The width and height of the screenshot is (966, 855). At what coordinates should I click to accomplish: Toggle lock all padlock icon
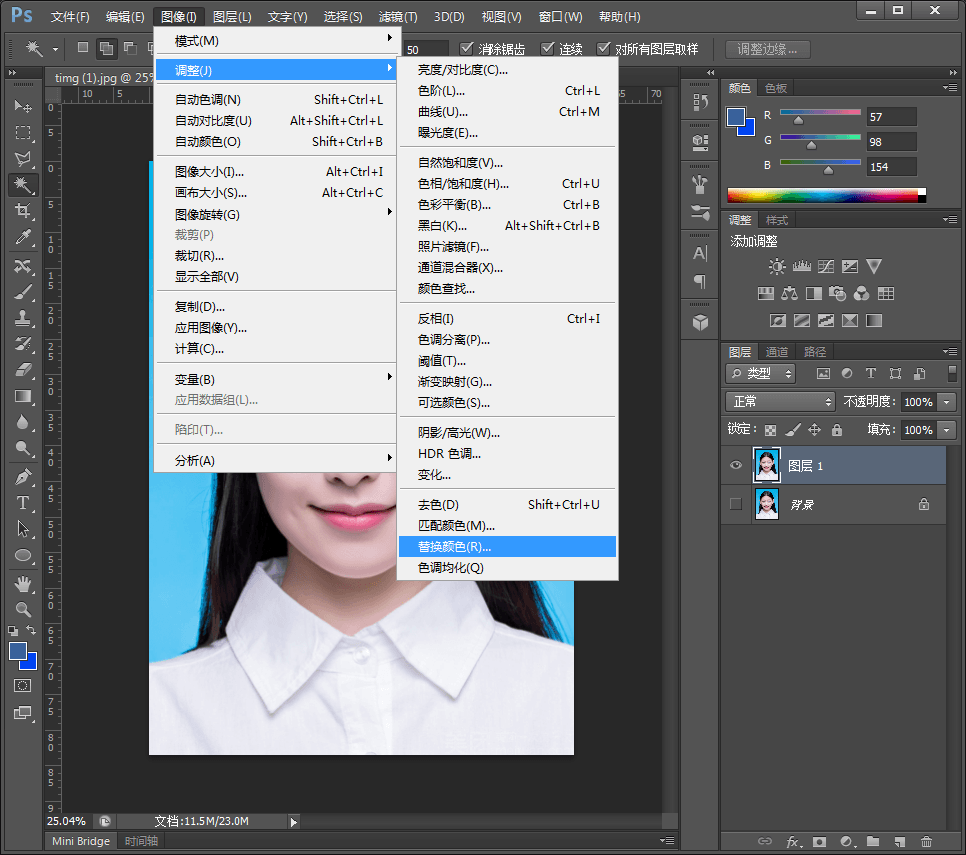click(x=837, y=429)
